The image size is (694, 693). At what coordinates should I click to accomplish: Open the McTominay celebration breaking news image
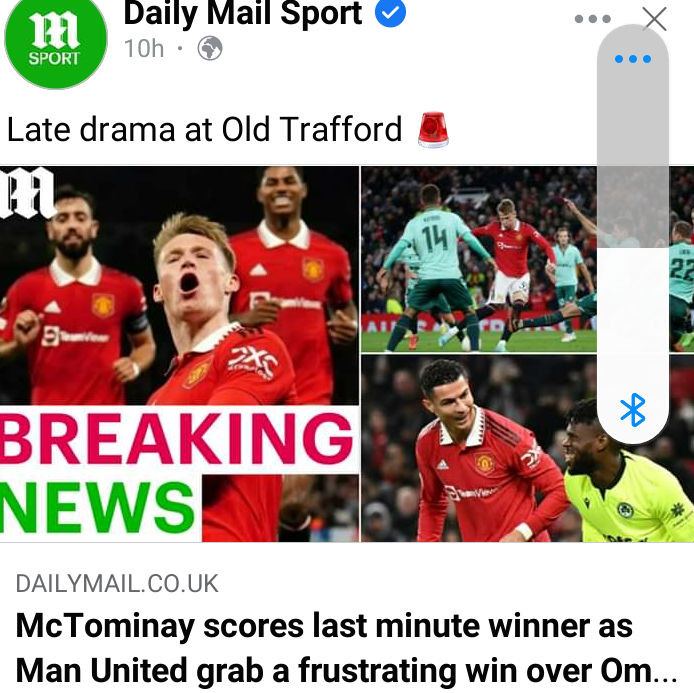[x=179, y=354]
